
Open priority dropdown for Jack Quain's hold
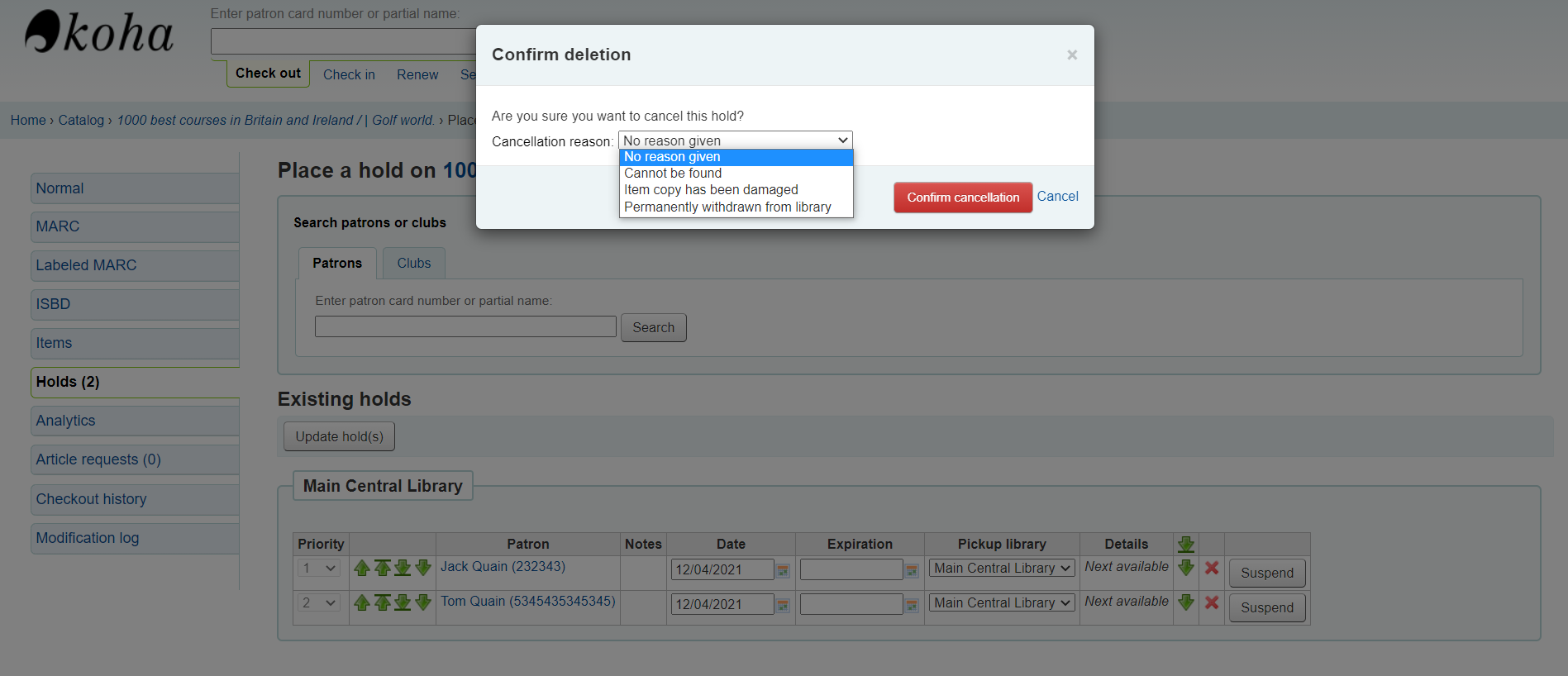point(319,568)
